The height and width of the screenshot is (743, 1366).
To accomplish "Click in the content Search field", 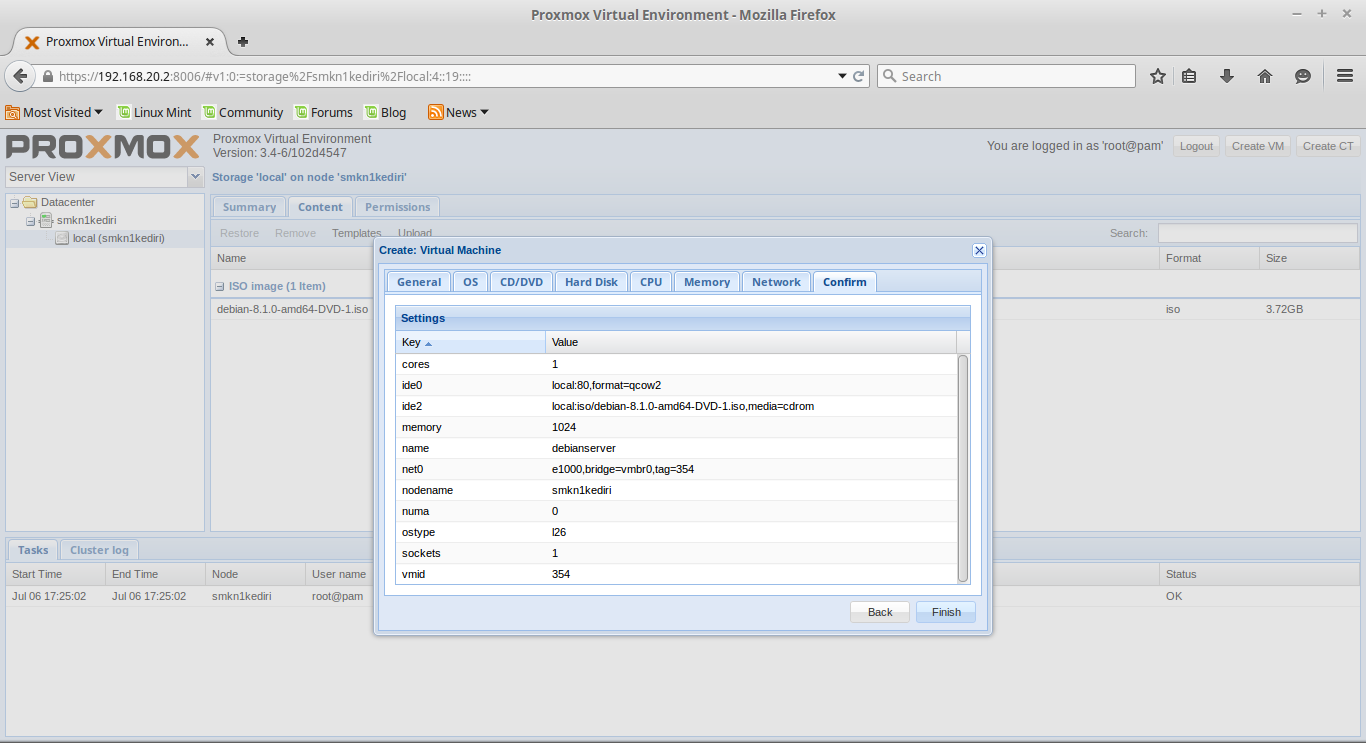I will [1257, 233].
